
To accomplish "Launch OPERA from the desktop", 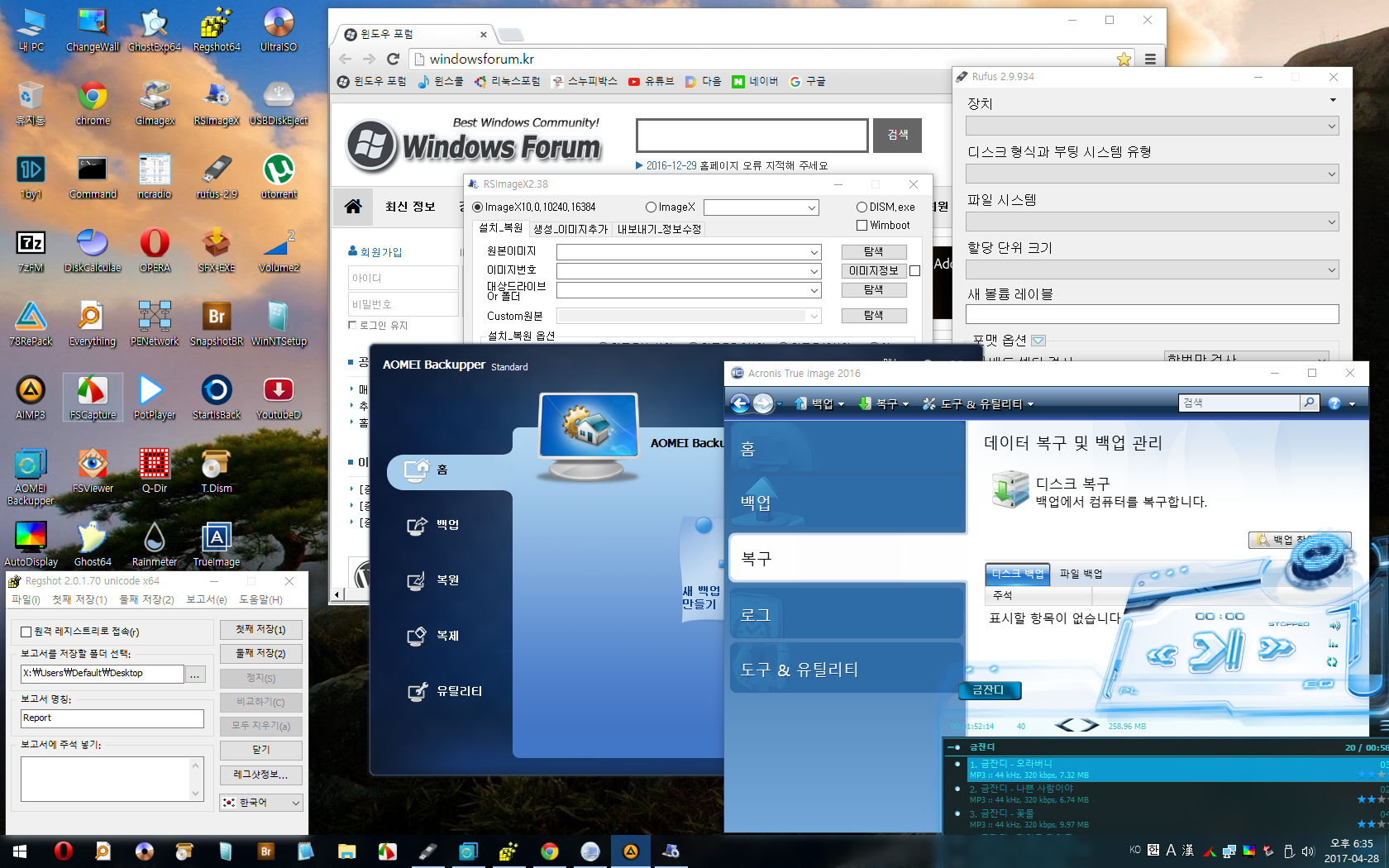I will (155, 251).
